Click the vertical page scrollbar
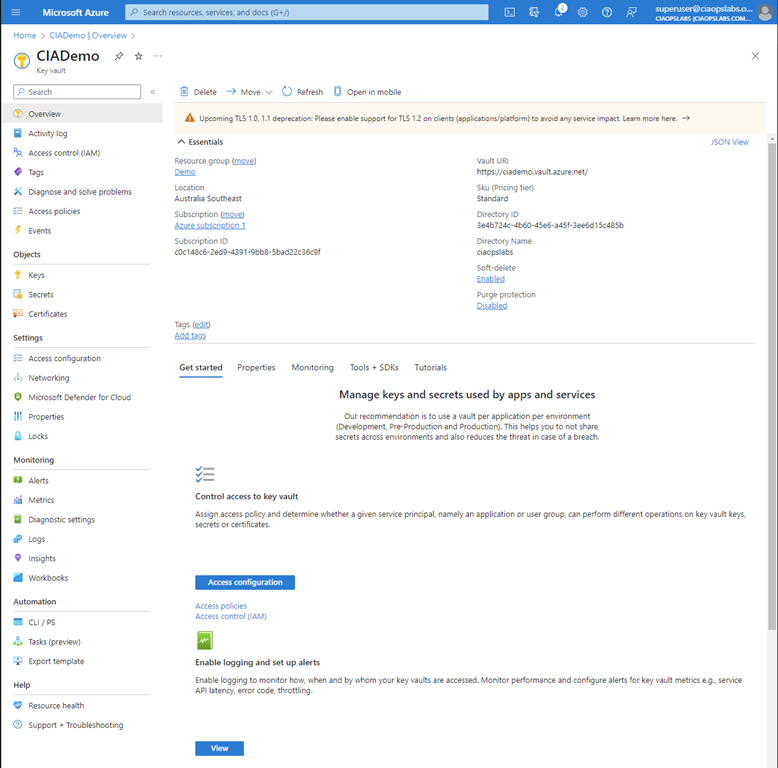Screen dimensions: 778x768 (x=771, y=400)
